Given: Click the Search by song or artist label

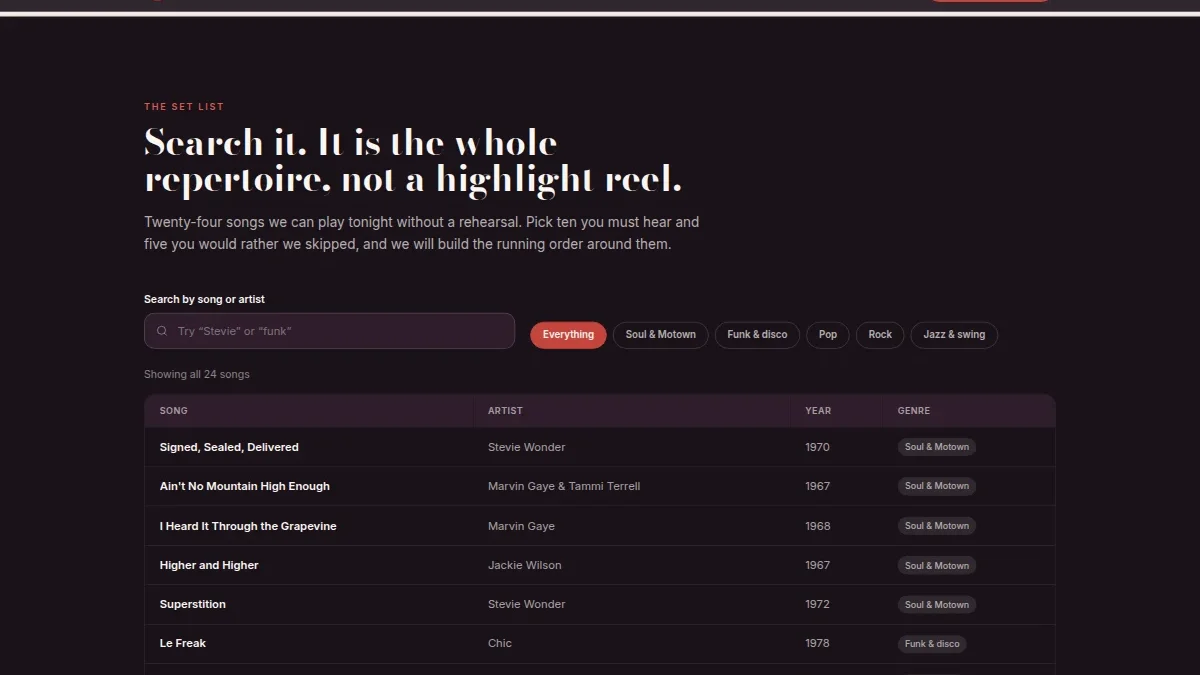Looking at the screenshot, I should pyautogui.click(x=204, y=299).
